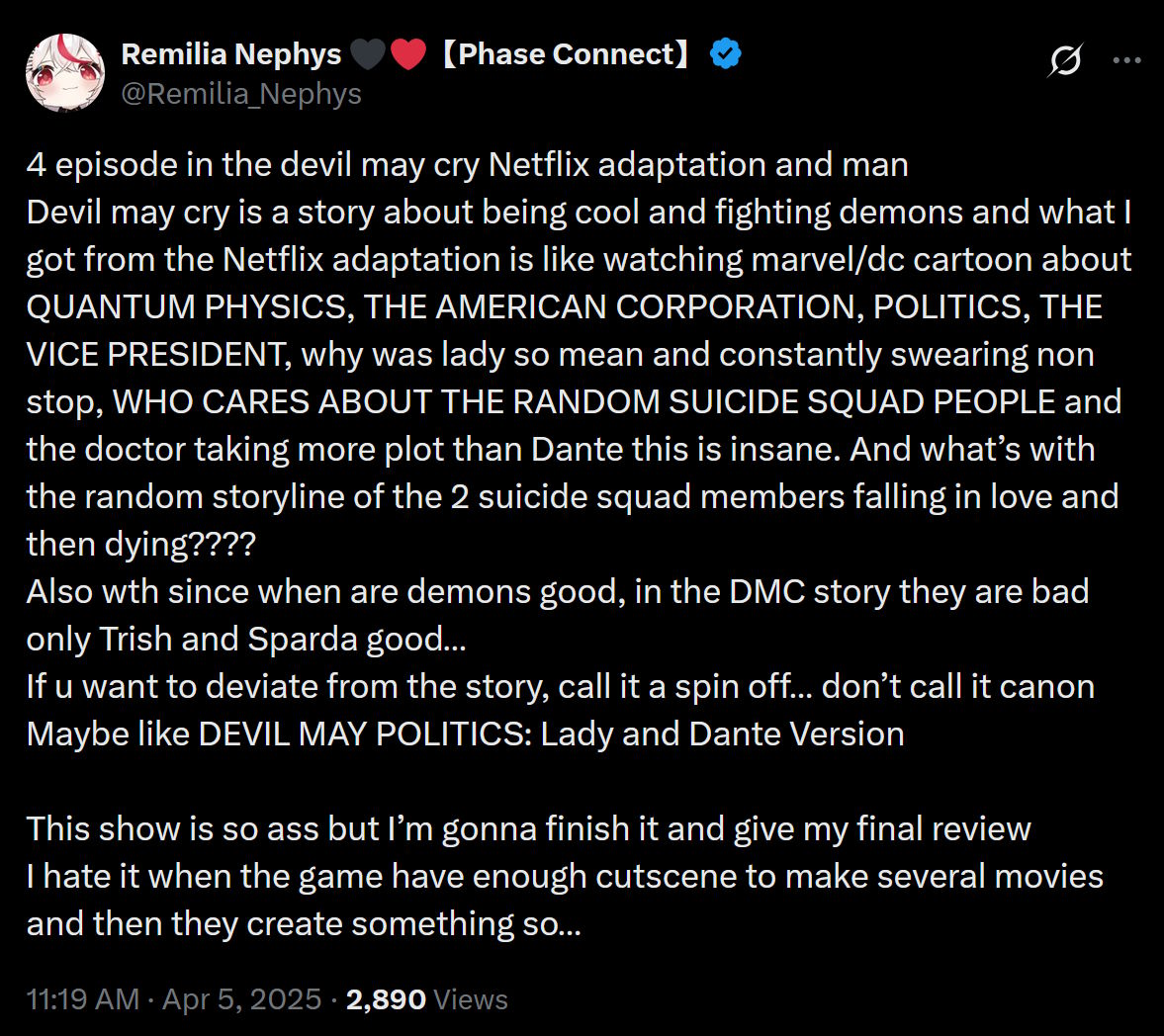This screenshot has height=1036, width=1164.
Task: Click the red heart emoji in name
Action: tap(408, 55)
